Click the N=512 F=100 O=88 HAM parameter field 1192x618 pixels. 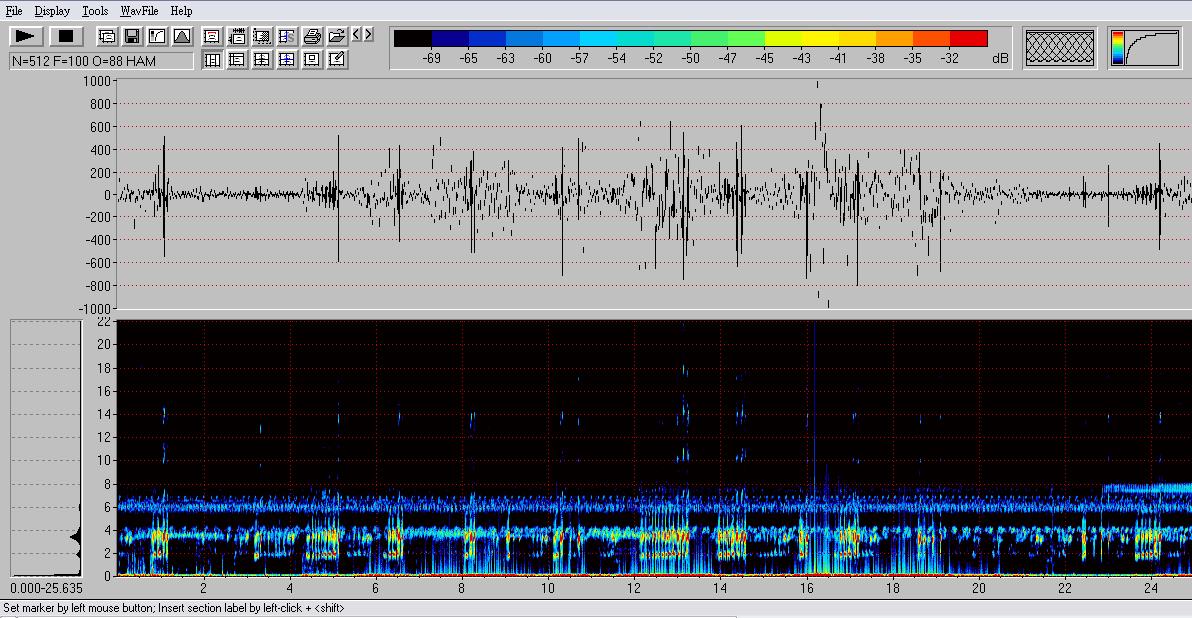(101, 61)
